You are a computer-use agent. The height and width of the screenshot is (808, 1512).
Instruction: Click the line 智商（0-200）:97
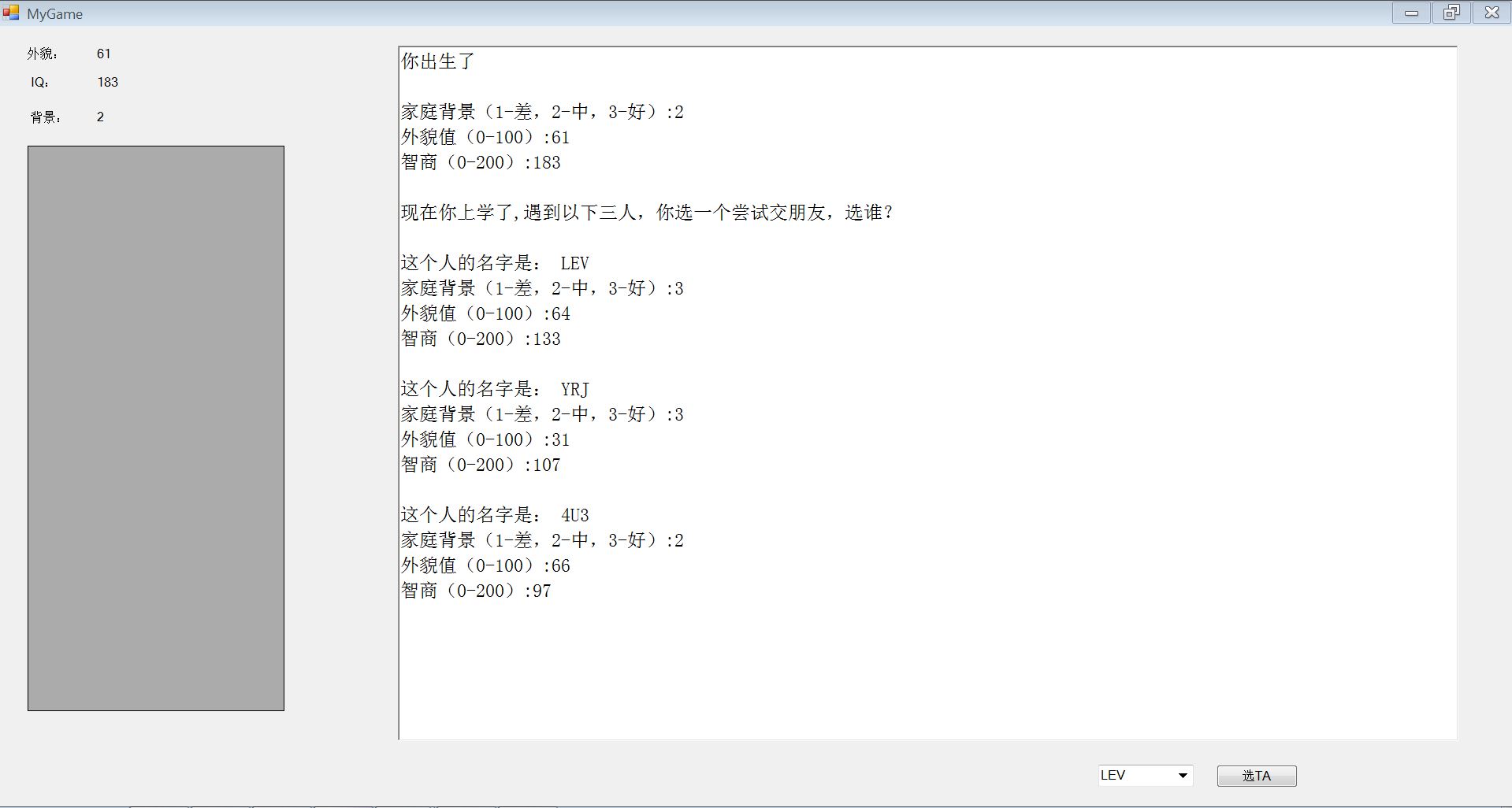click(476, 591)
